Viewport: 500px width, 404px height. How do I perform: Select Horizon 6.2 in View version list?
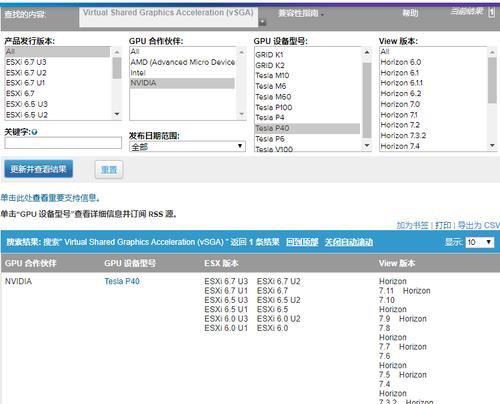click(433, 93)
